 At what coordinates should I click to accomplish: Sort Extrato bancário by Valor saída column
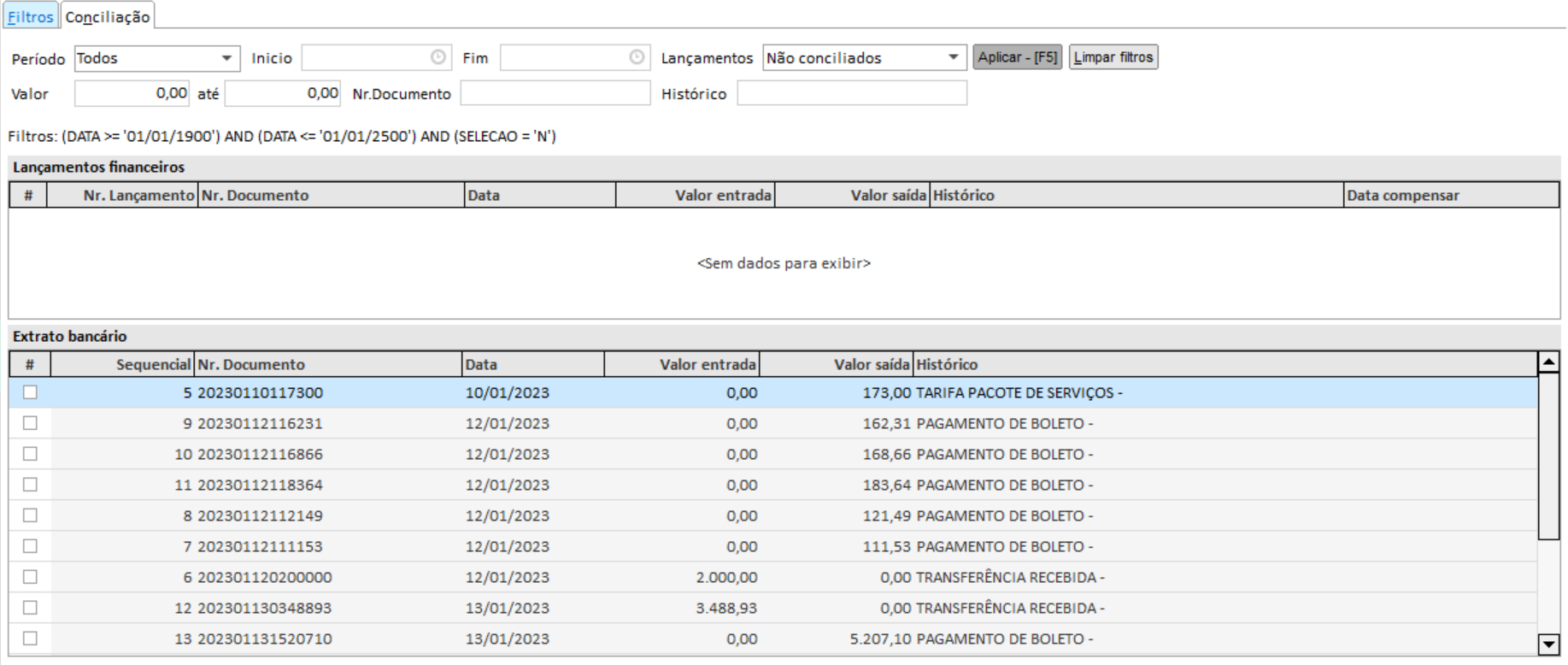(836, 364)
